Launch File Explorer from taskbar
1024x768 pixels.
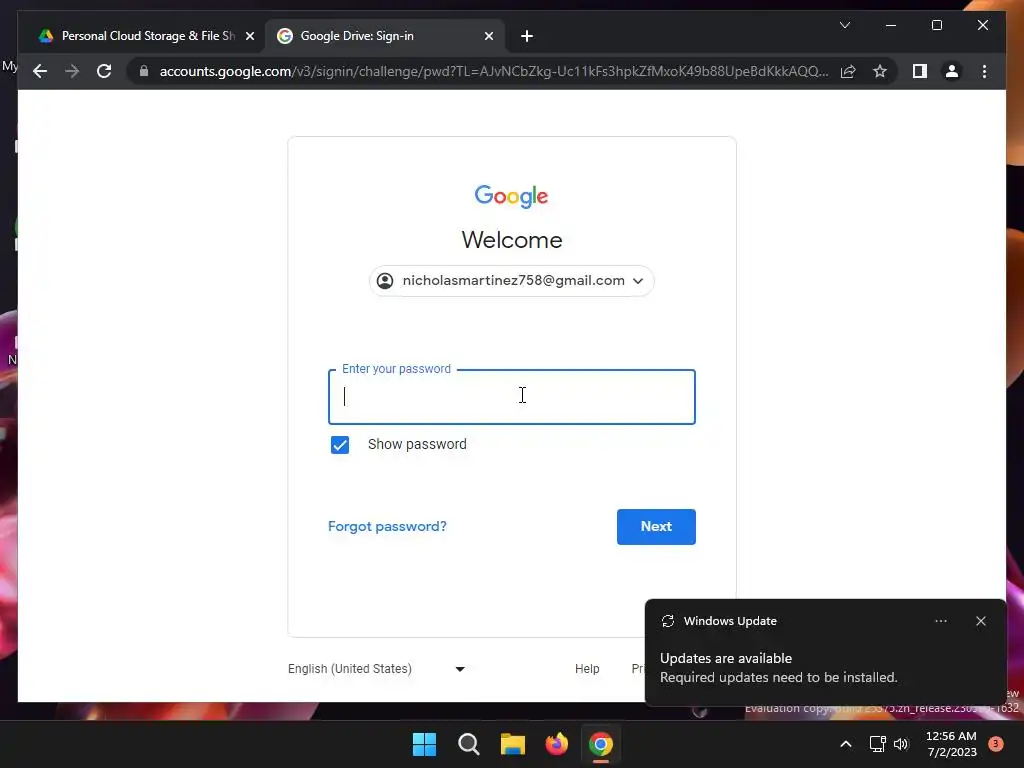[513, 744]
